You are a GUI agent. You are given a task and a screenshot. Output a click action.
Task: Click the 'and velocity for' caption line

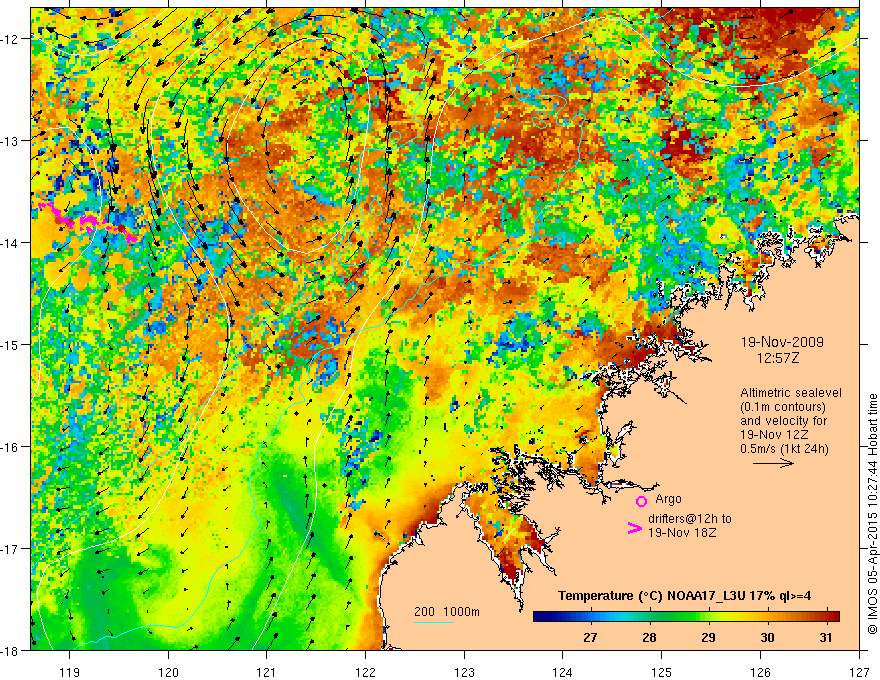783,421
